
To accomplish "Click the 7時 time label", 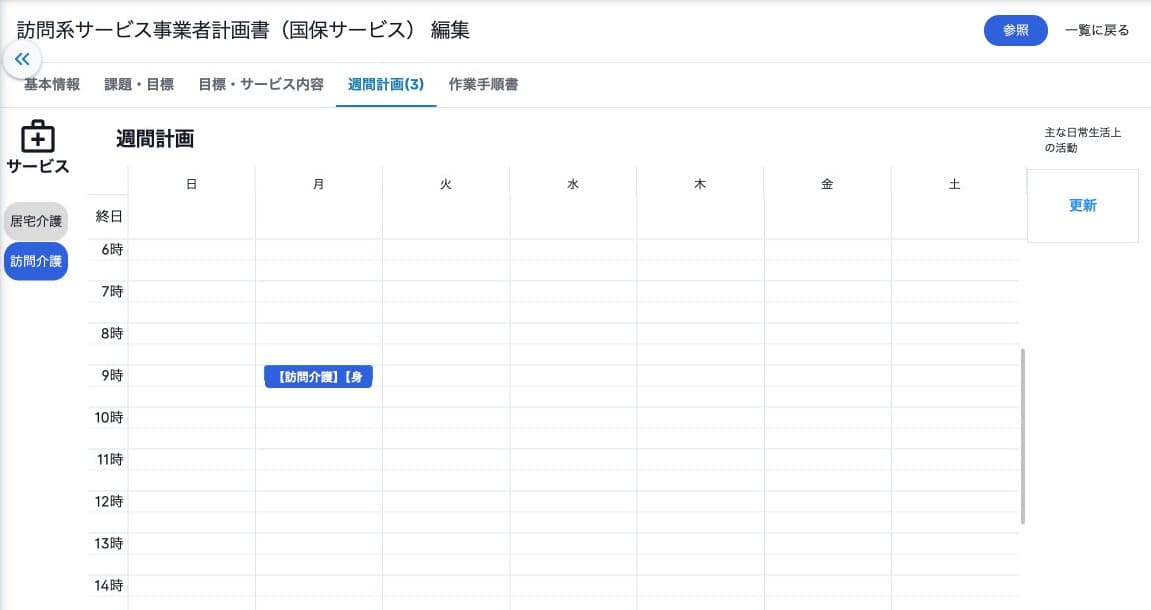I will (112, 291).
